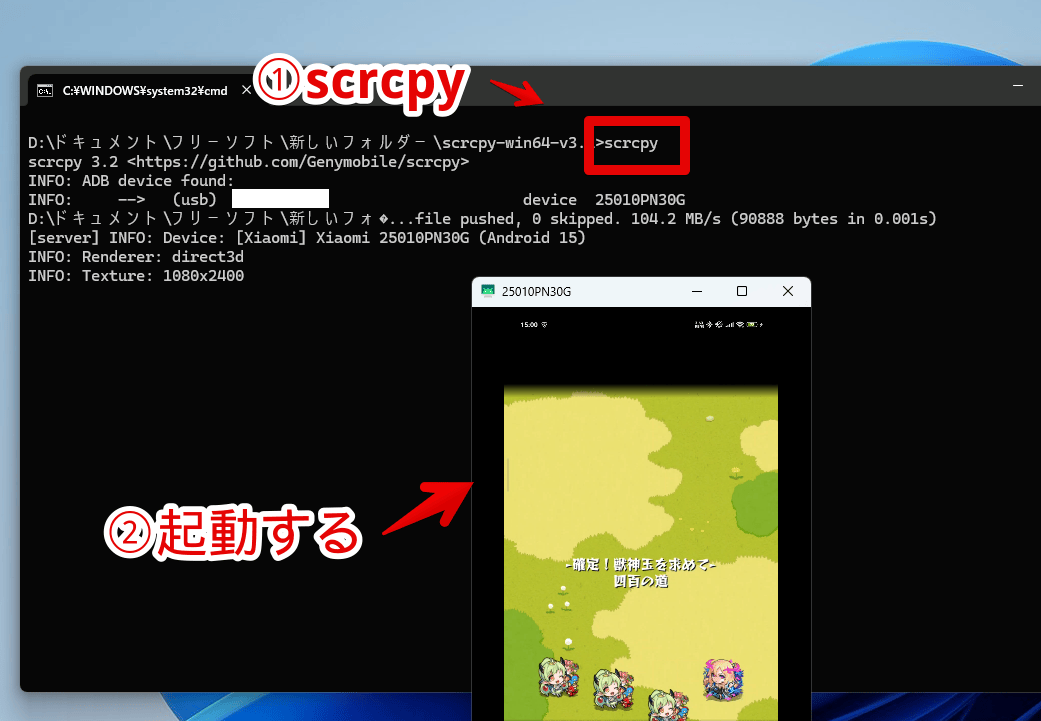The width and height of the screenshot is (1041, 721).
Task: Tap the pink-haired character on the right
Action: tap(722, 679)
